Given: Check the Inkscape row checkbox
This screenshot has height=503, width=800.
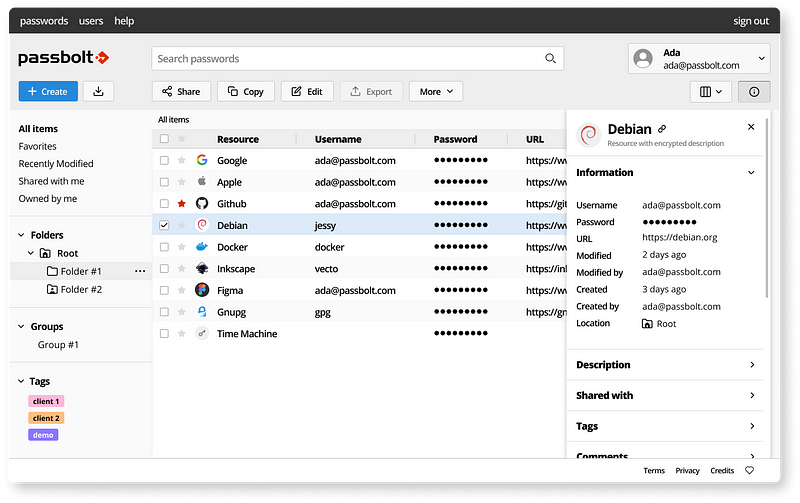Looking at the screenshot, I should (x=164, y=268).
